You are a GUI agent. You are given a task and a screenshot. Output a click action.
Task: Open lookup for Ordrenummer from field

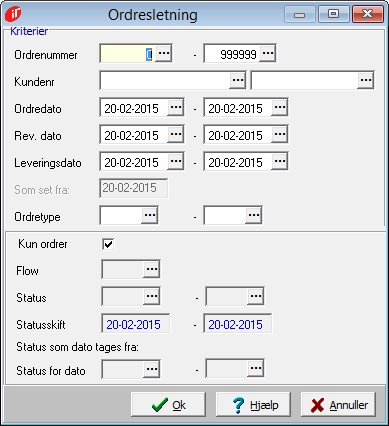(x=163, y=53)
